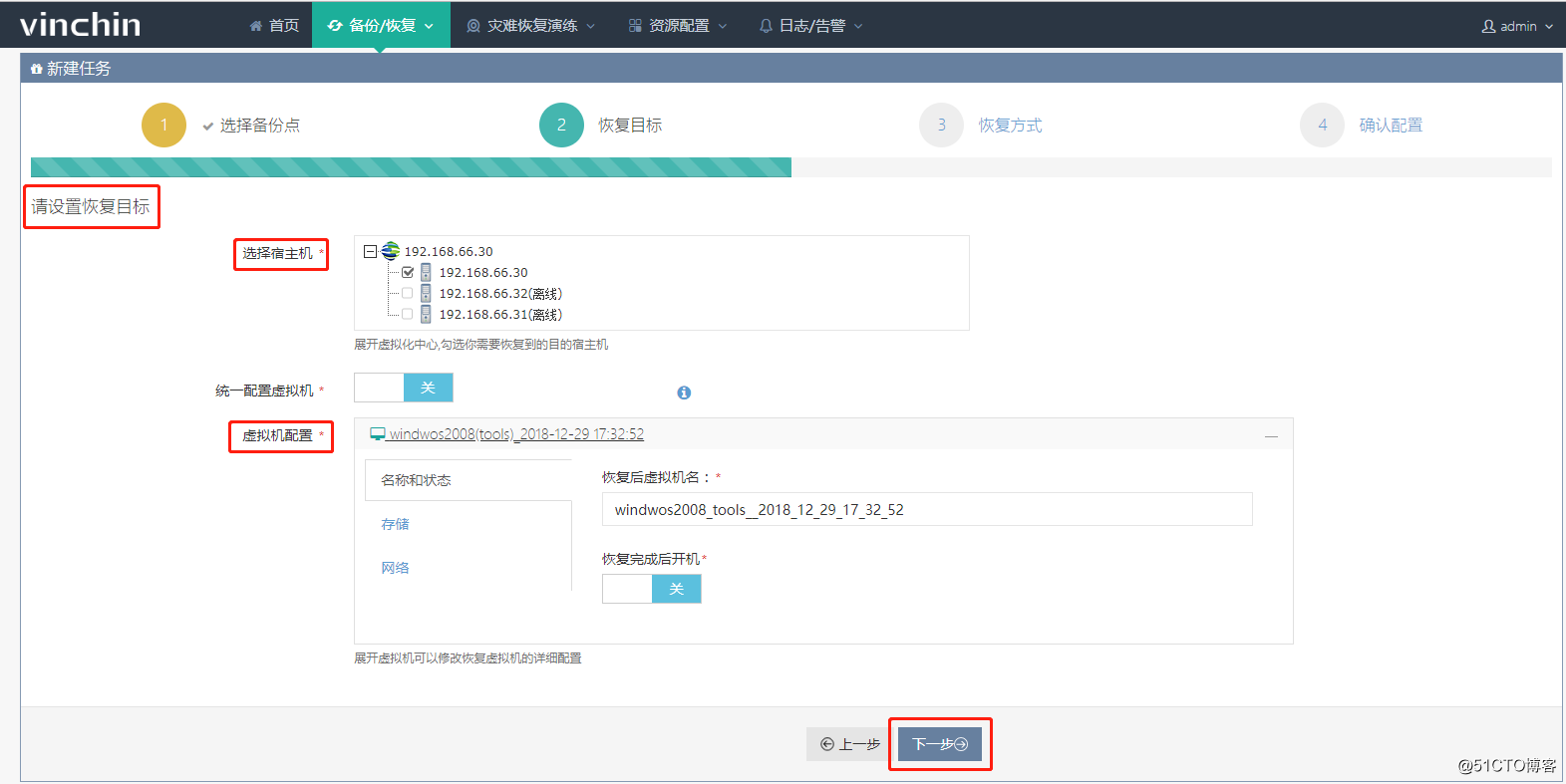Click the 虚拟机配置 label
Image resolution: width=1566 pixels, height=784 pixels.
pyautogui.click(x=277, y=435)
